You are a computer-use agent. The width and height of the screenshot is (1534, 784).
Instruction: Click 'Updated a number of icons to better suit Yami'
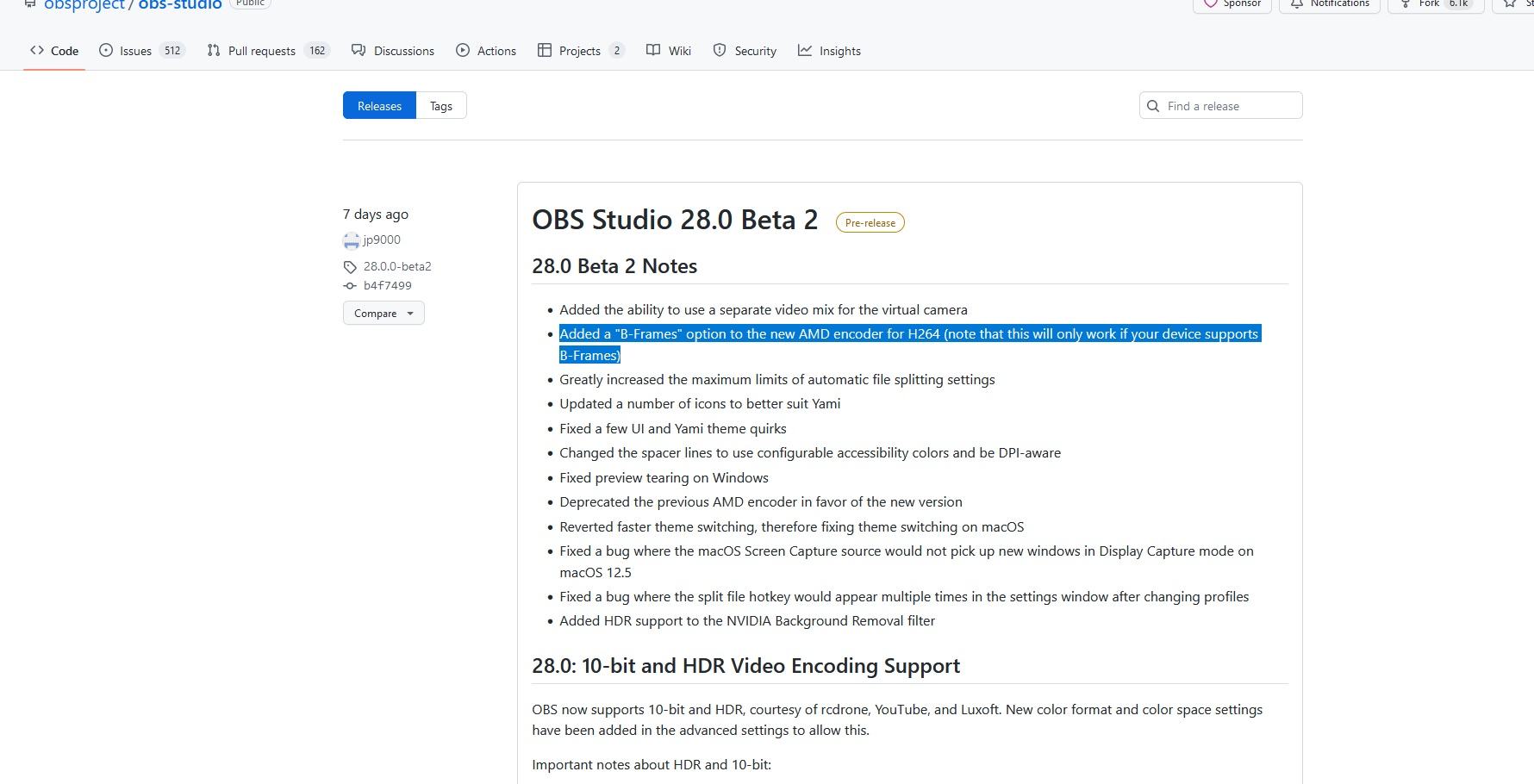tap(700, 403)
